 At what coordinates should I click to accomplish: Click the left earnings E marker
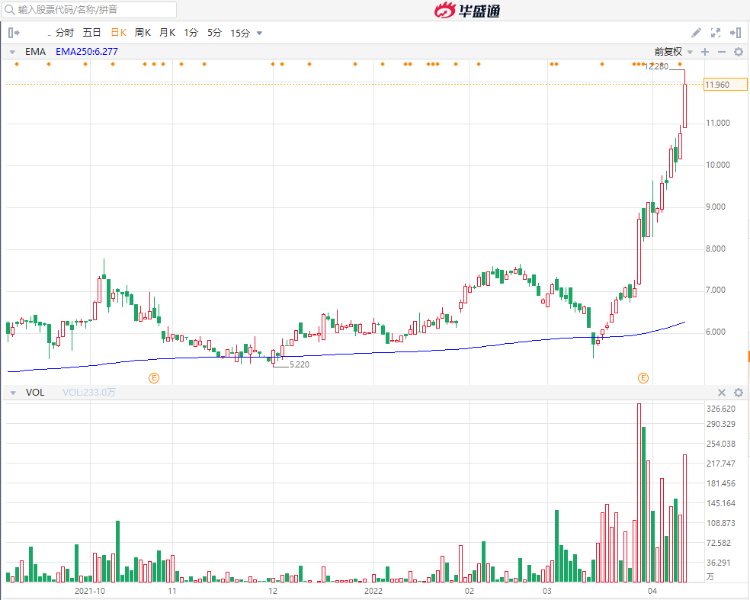pyautogui.click(x=154, y=378)
